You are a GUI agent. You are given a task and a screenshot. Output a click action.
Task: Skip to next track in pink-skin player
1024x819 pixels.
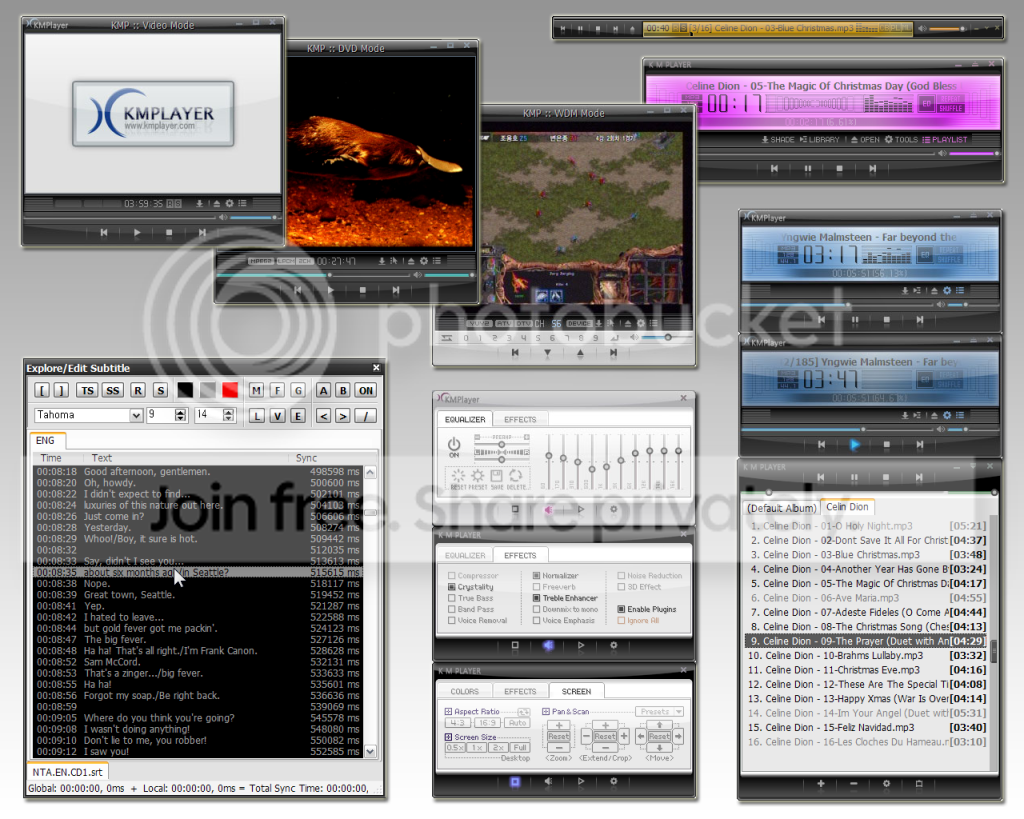(x=872, y=169)
